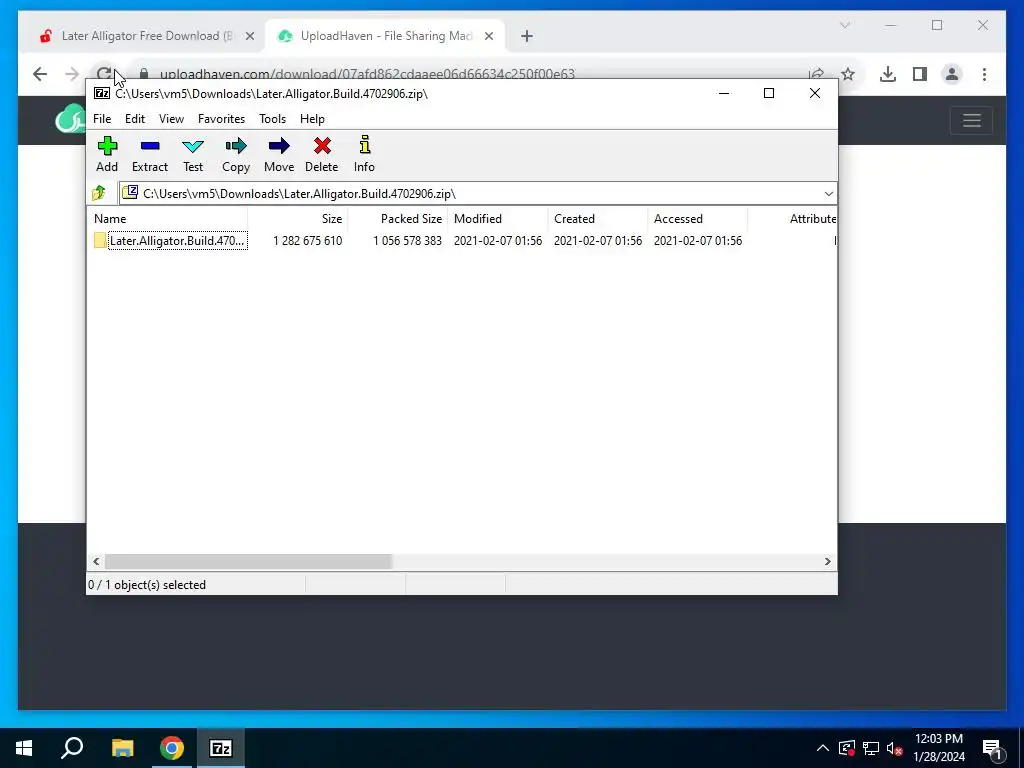Open a new Chrome tab

pos(527,37)
